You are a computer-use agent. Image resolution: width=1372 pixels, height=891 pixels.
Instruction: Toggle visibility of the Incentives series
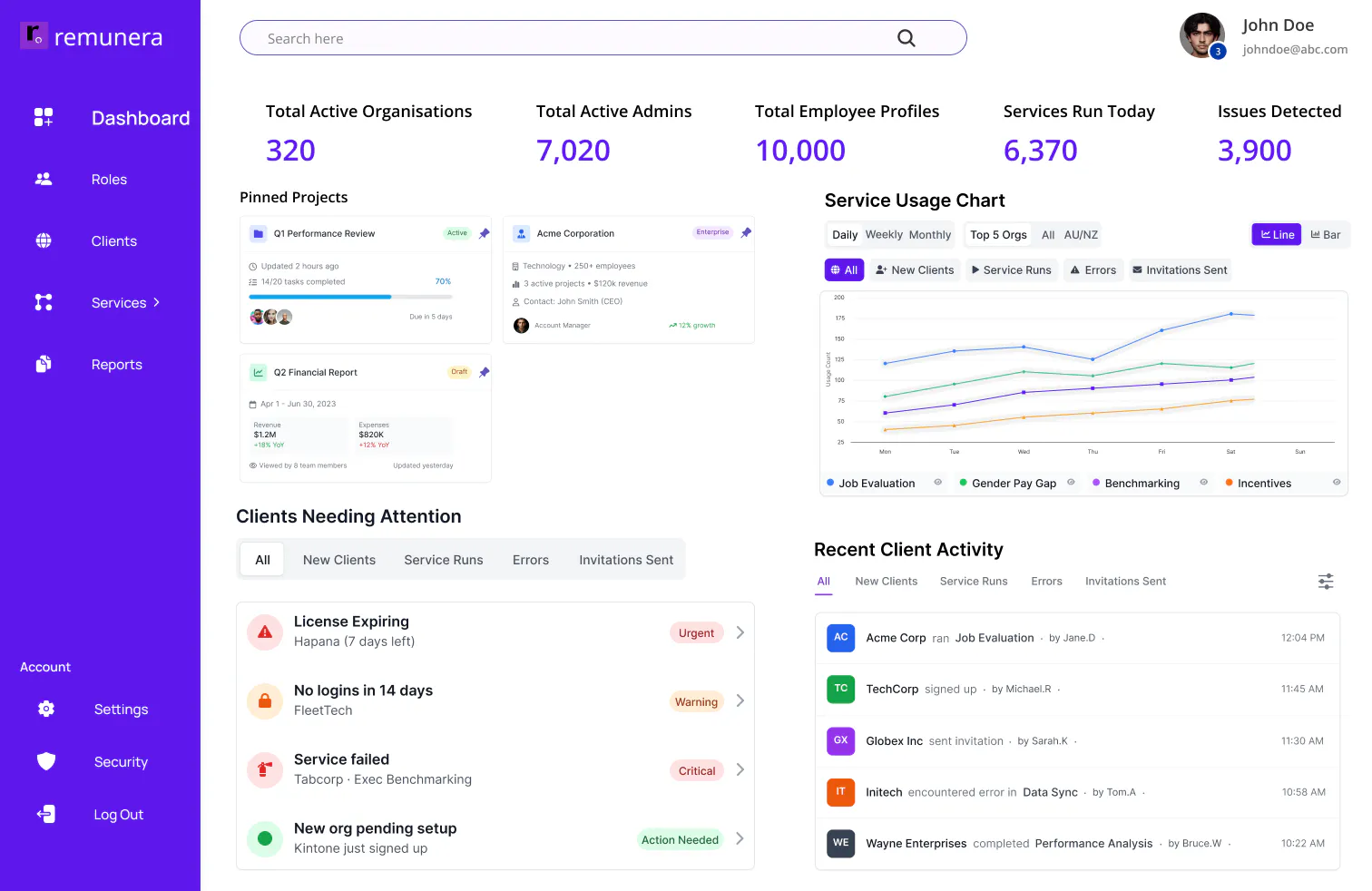[x=1335, y=483]
